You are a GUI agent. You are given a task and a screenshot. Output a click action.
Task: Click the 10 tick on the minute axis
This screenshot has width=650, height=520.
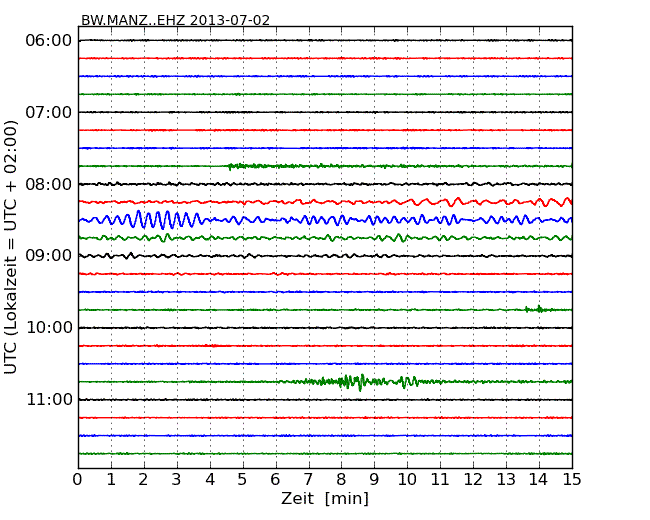(x=407, y=479)
